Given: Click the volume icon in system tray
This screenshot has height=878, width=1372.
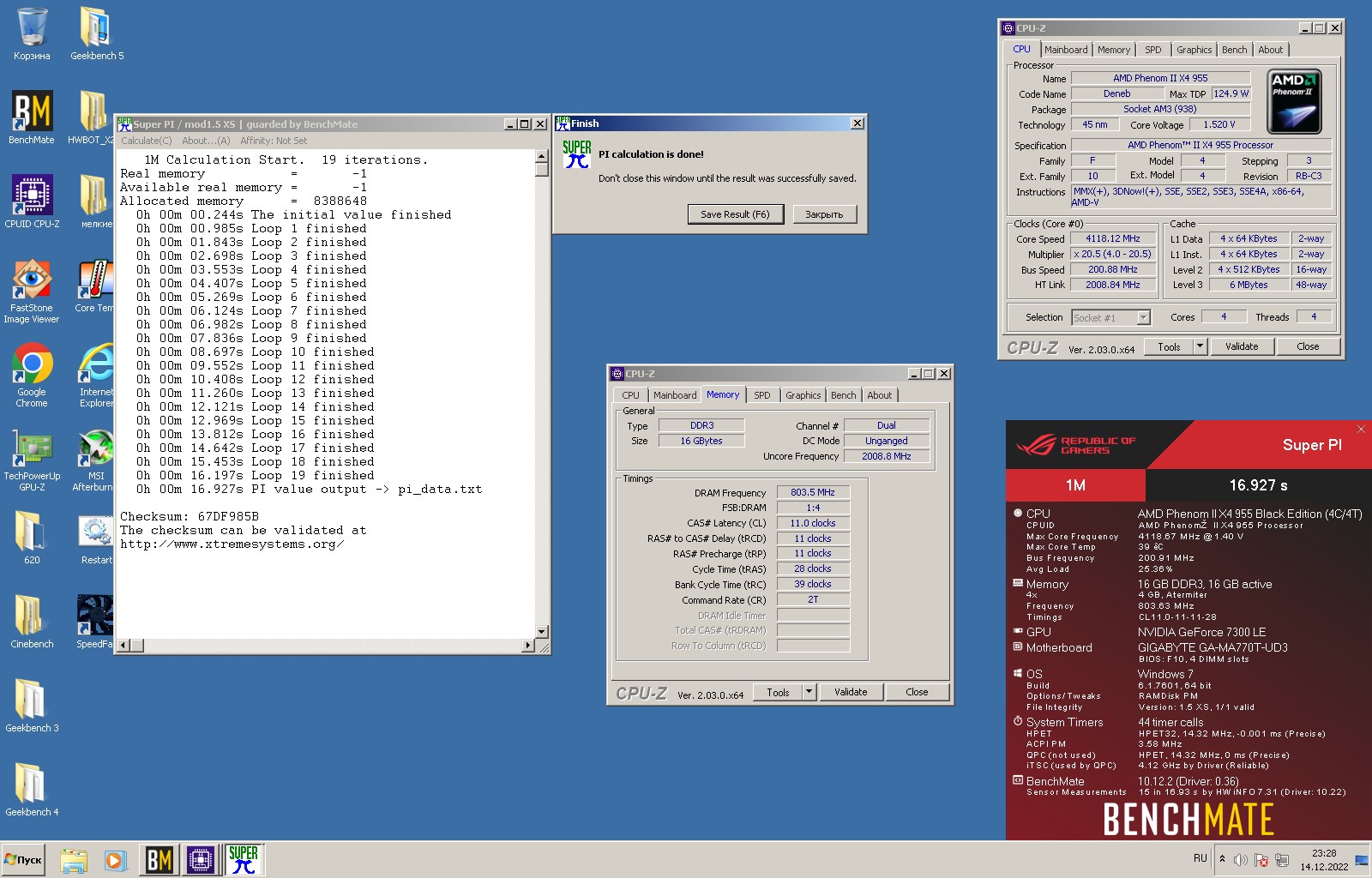Looking at the screenshot, I should (x=1240, y=860).
